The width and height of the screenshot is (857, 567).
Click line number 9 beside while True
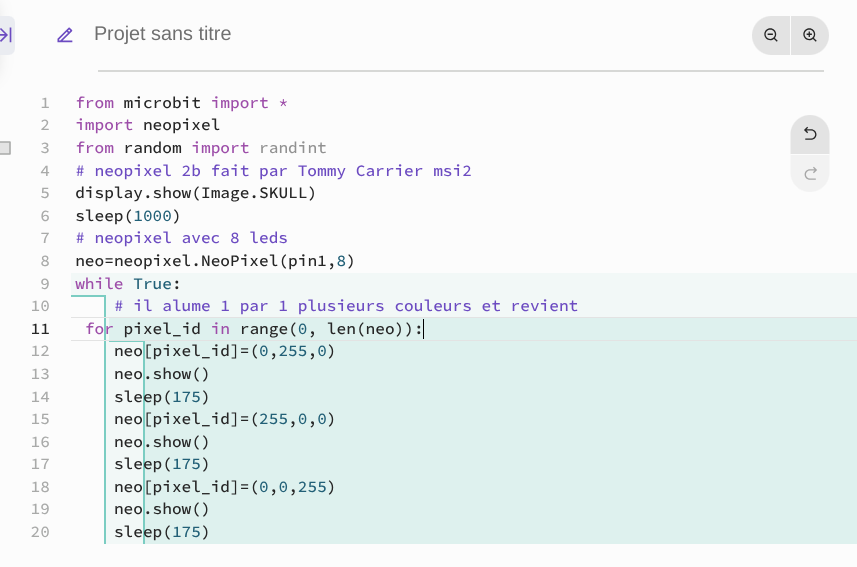pos(45,284)
